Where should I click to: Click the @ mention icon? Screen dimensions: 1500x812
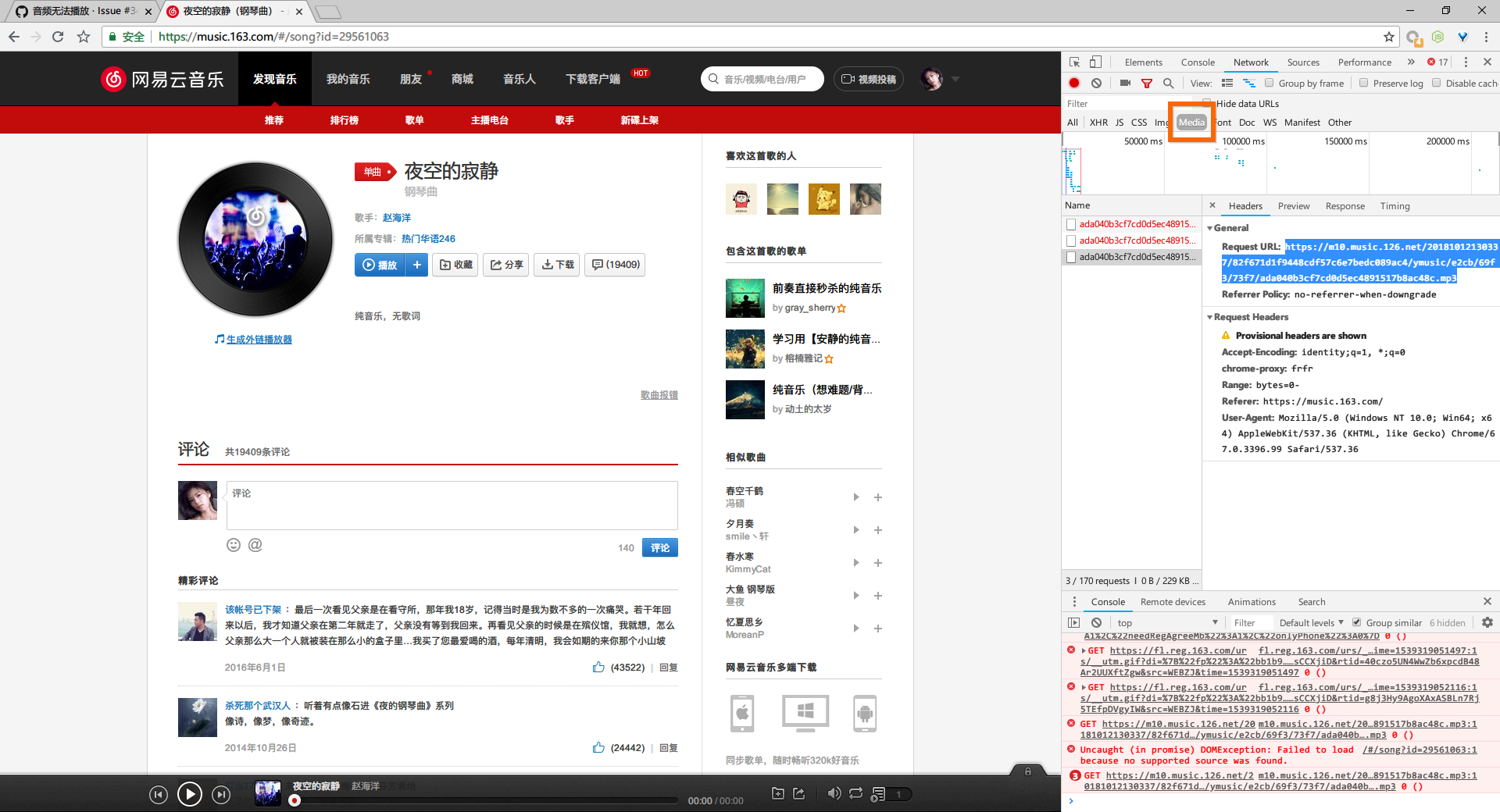click(x=255, y=545)
